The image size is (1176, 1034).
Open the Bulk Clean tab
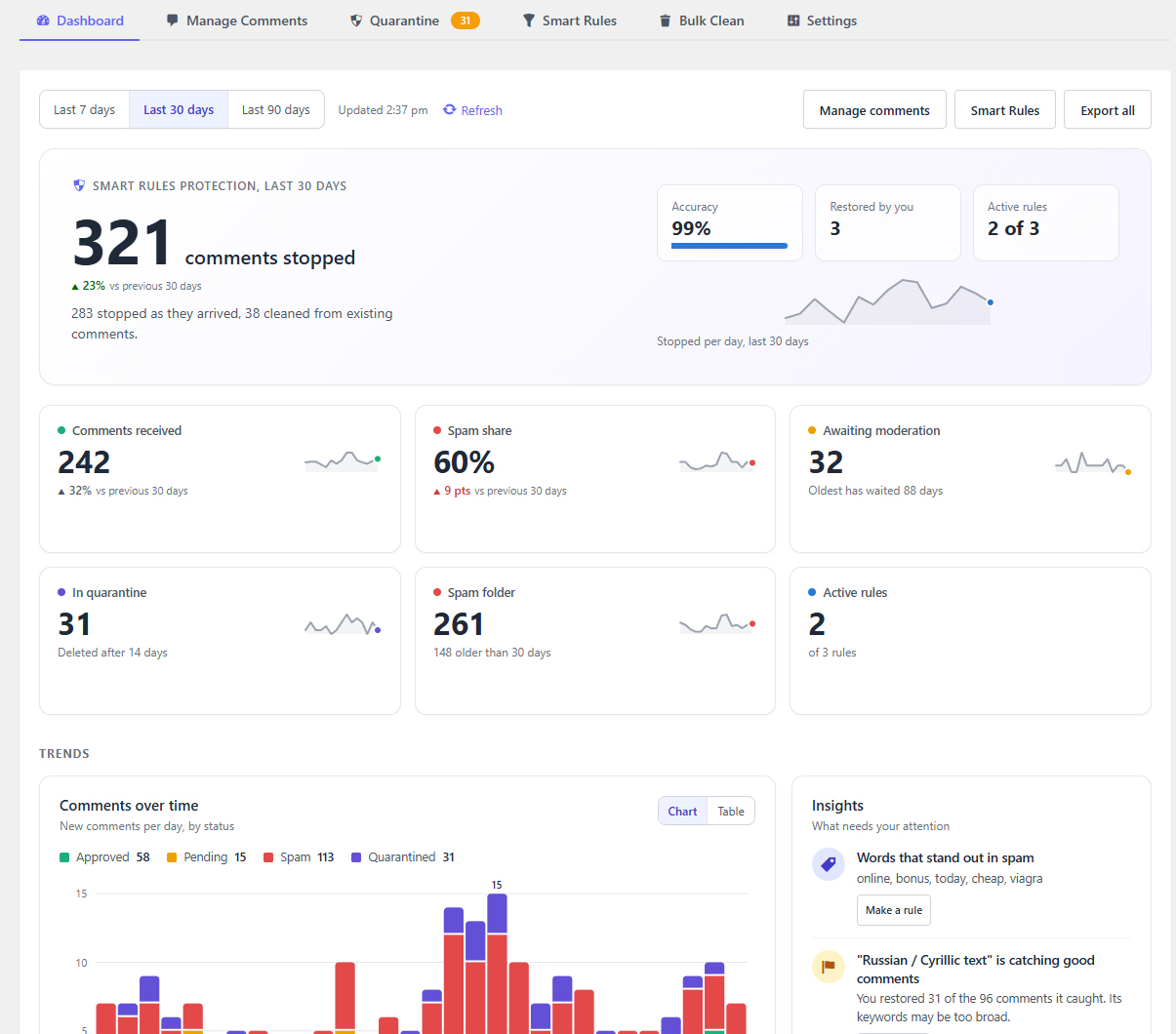702,20
